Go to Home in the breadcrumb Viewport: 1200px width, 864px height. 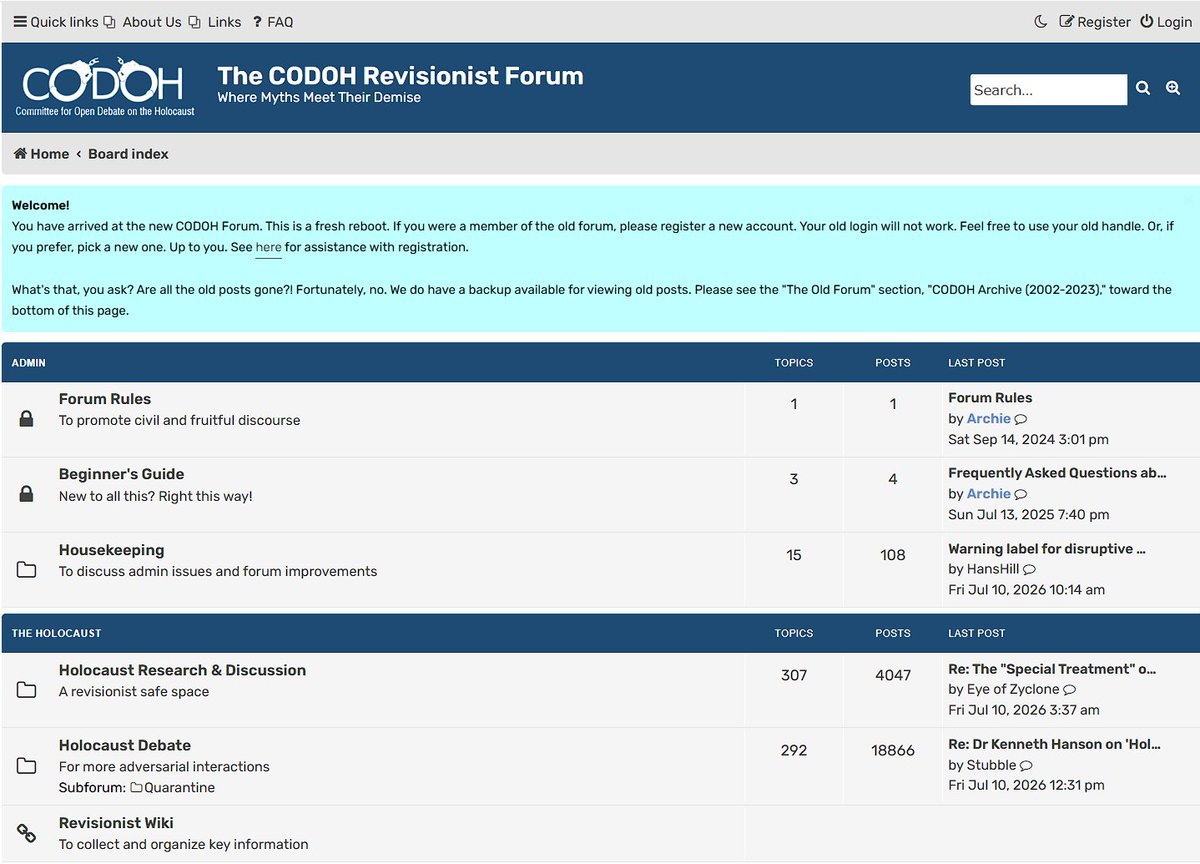tap(41, 154)
